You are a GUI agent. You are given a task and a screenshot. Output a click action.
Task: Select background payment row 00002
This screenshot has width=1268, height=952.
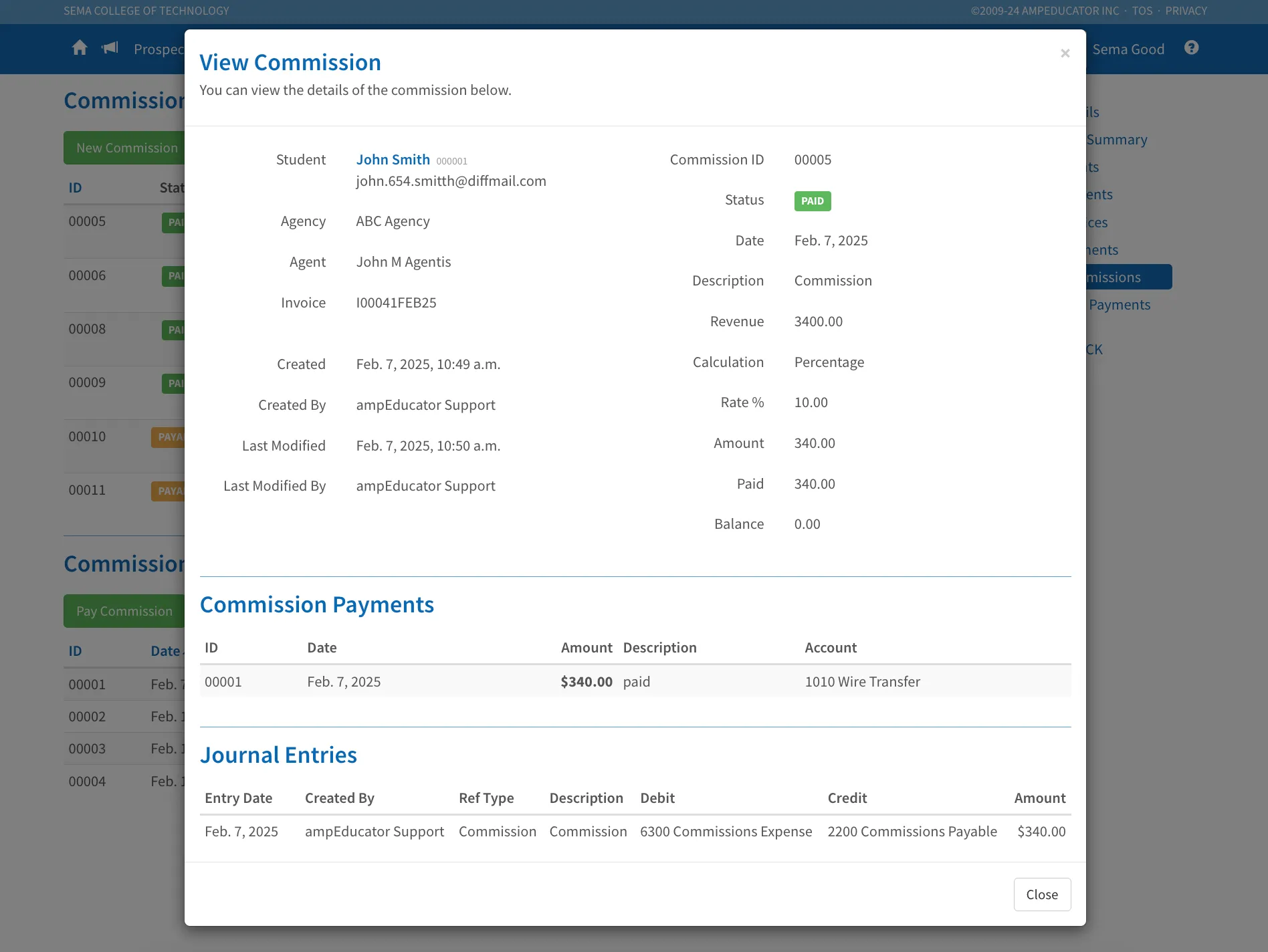[124, 717]
